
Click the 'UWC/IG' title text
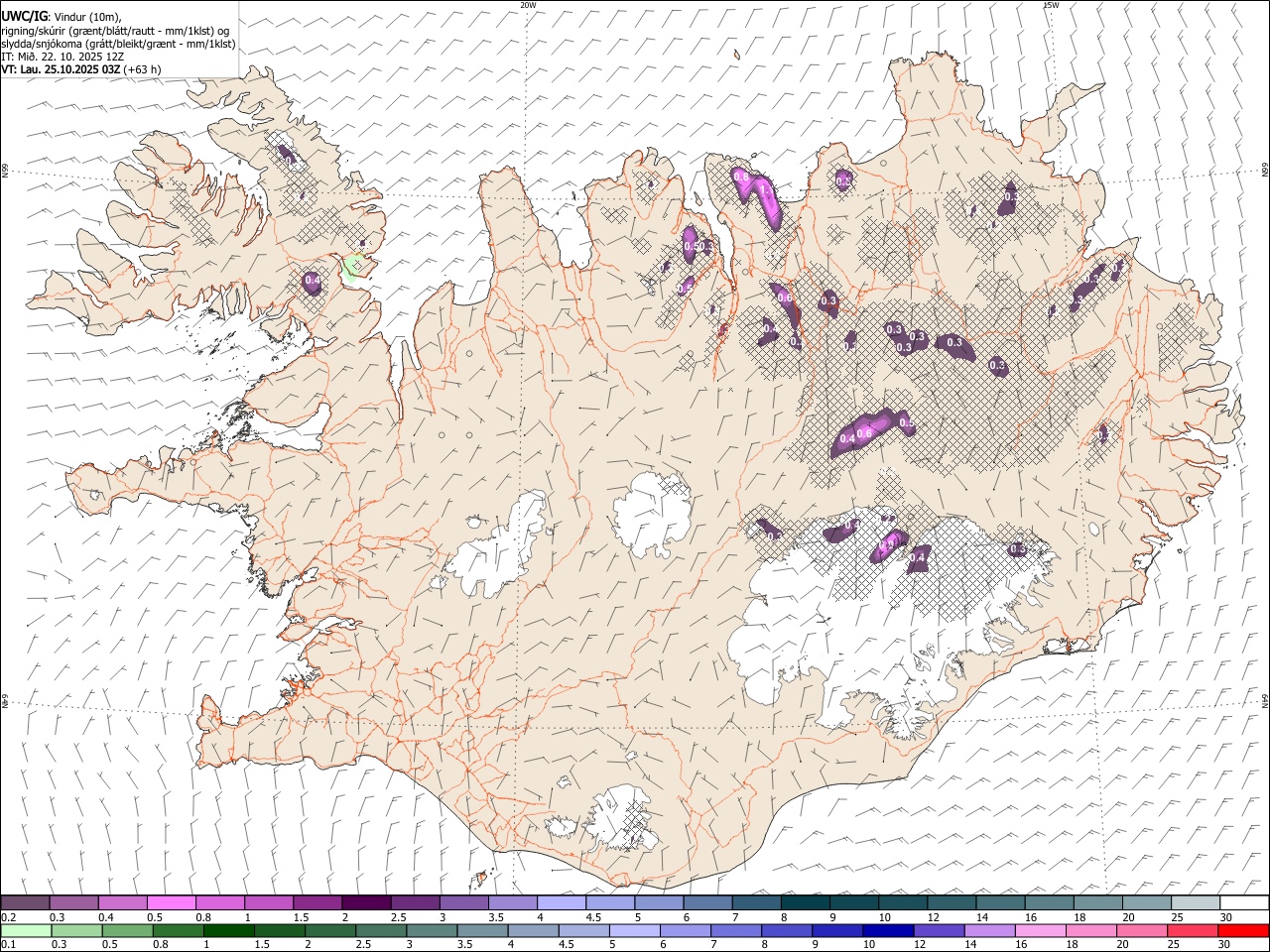coord(24,17)
